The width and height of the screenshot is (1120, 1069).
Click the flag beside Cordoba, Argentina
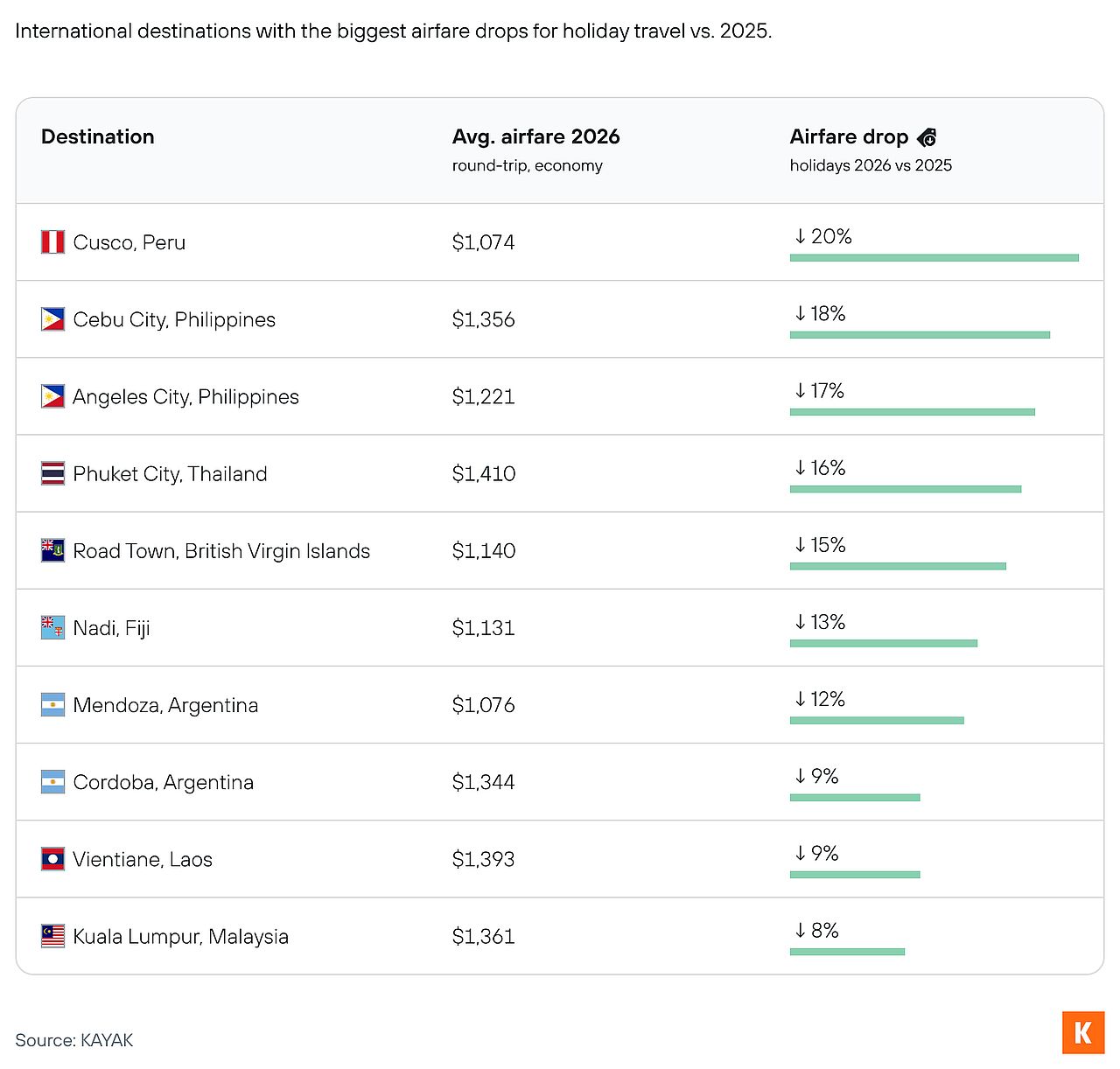(x=52, y=781)
